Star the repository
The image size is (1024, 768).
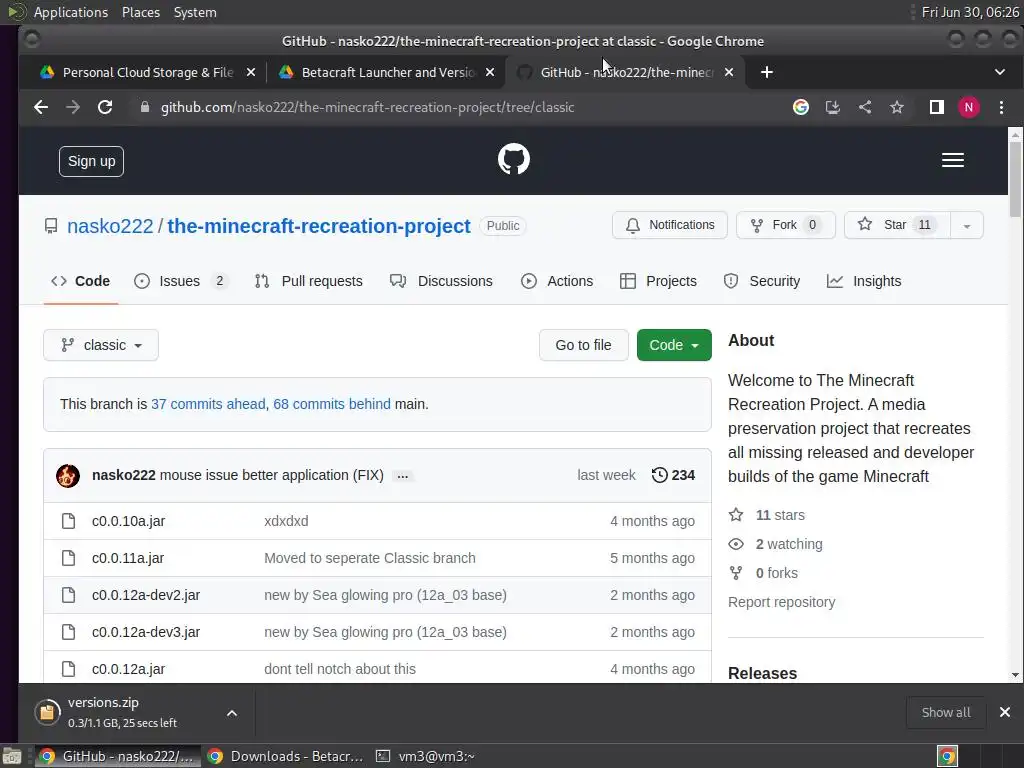coord(897,225)
